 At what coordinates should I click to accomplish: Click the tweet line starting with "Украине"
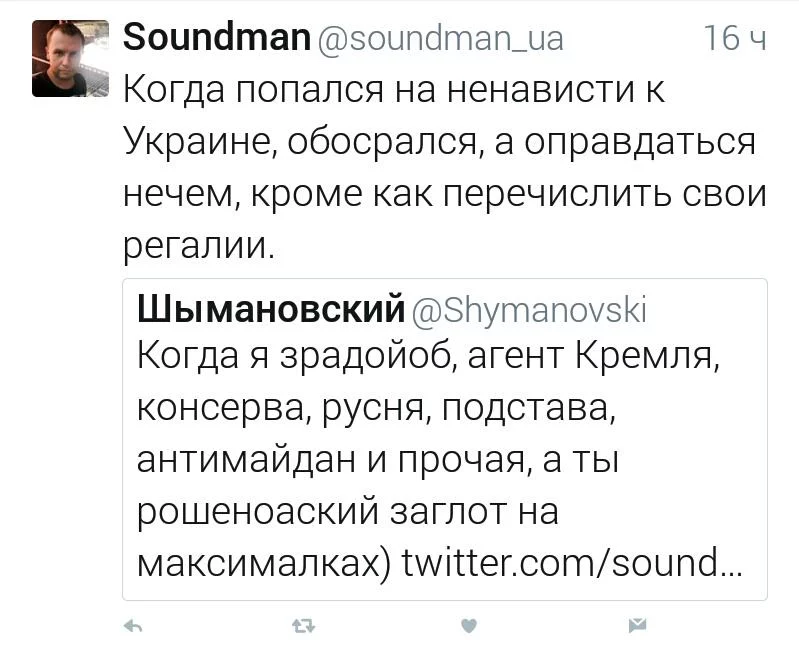click(x=439, y=142)
